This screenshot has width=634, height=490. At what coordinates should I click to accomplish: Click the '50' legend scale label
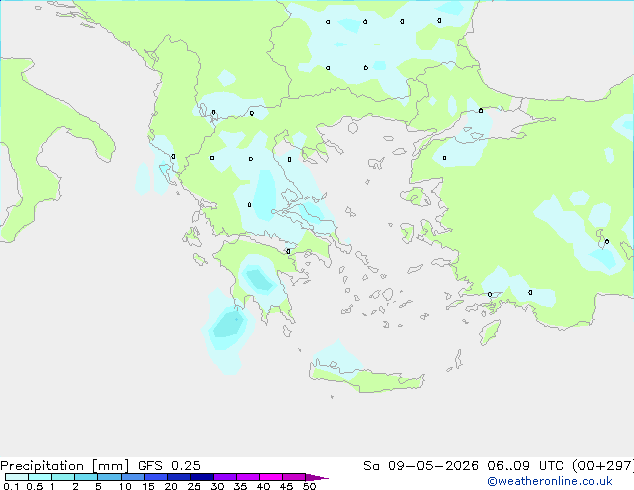(309, 486)
